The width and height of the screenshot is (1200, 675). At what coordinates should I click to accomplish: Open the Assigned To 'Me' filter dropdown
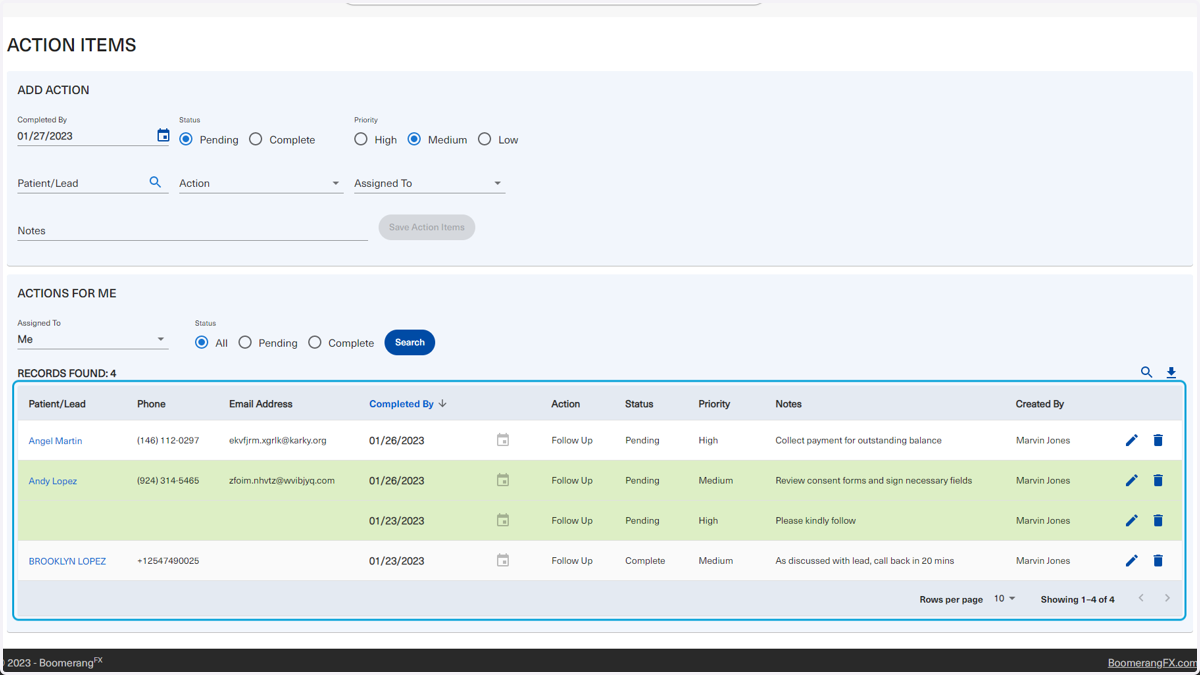pyautogui.click(x=92, y=339)
